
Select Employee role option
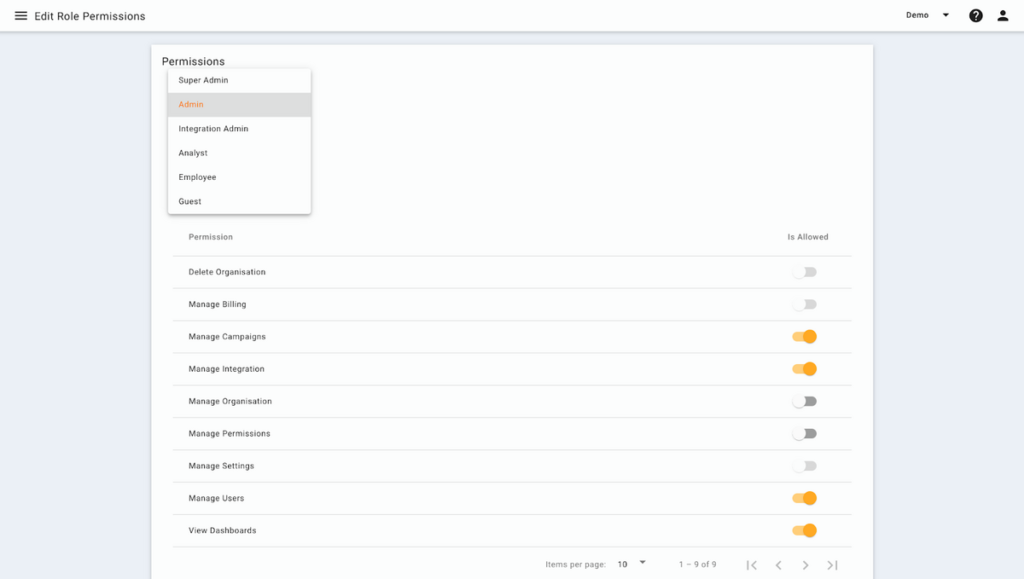239,177
